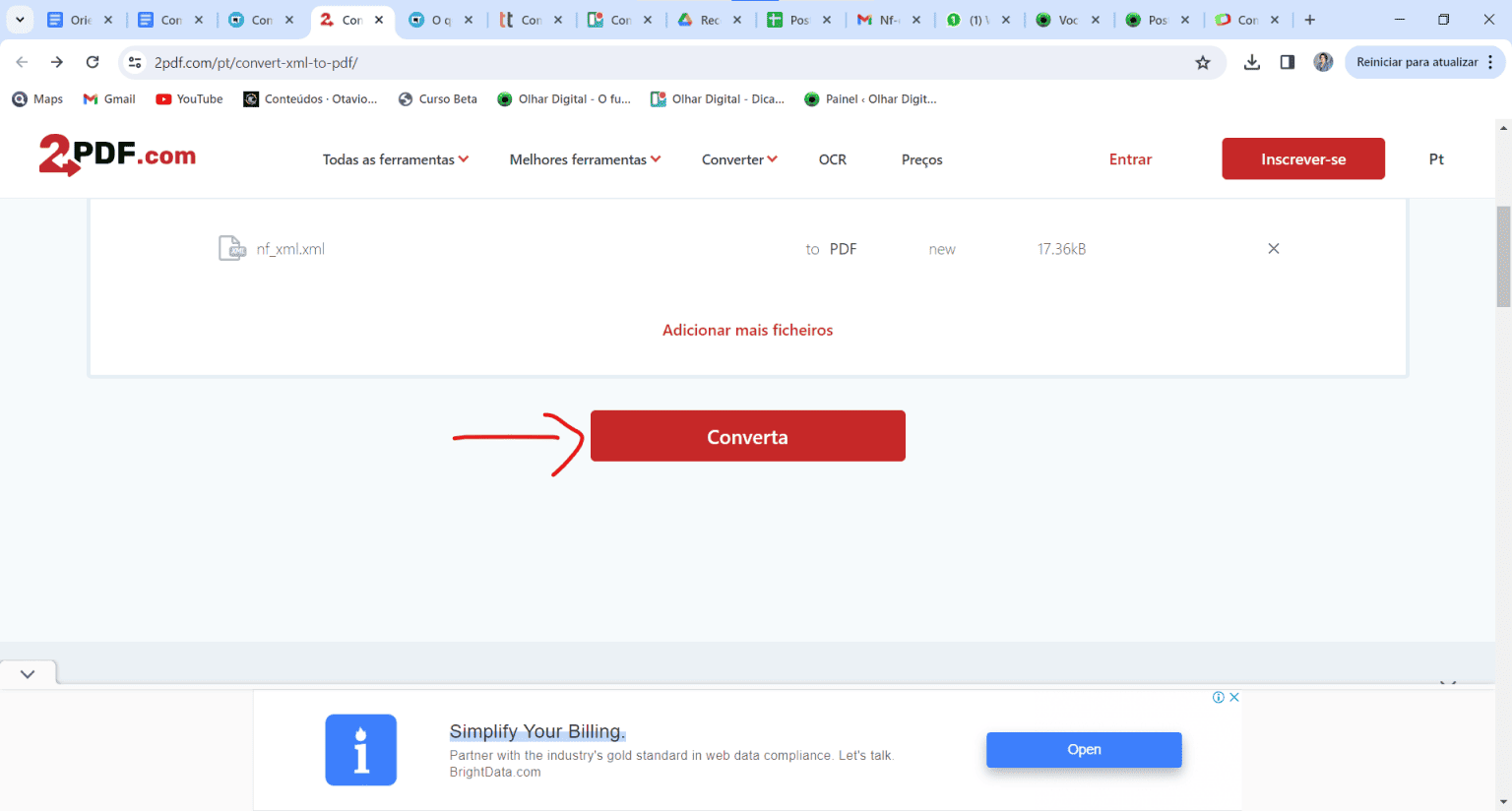The image size is (1512, 811).
Task: Open the Maps bookmark shortcut
Action: point(37,98)
